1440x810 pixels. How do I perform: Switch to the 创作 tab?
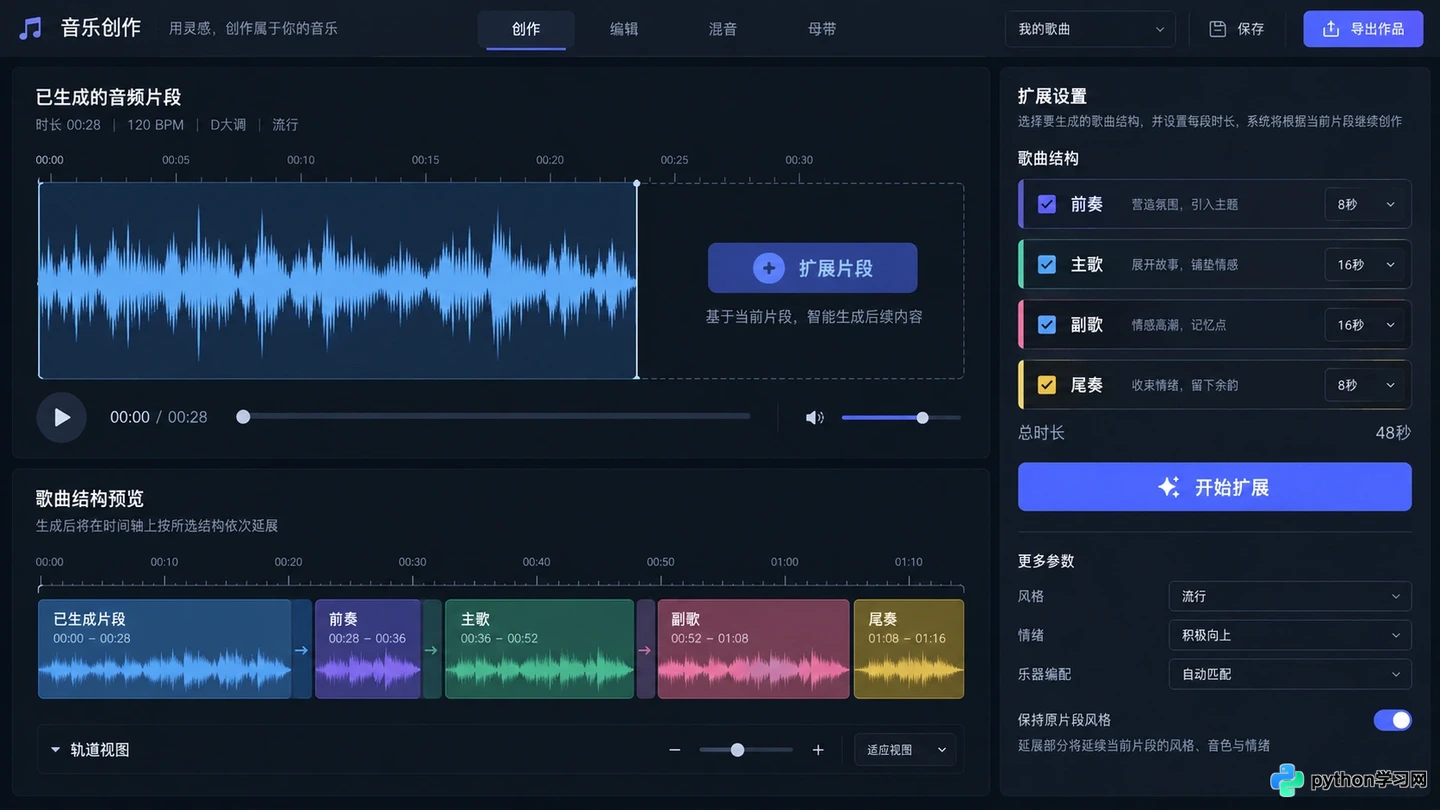526,29
